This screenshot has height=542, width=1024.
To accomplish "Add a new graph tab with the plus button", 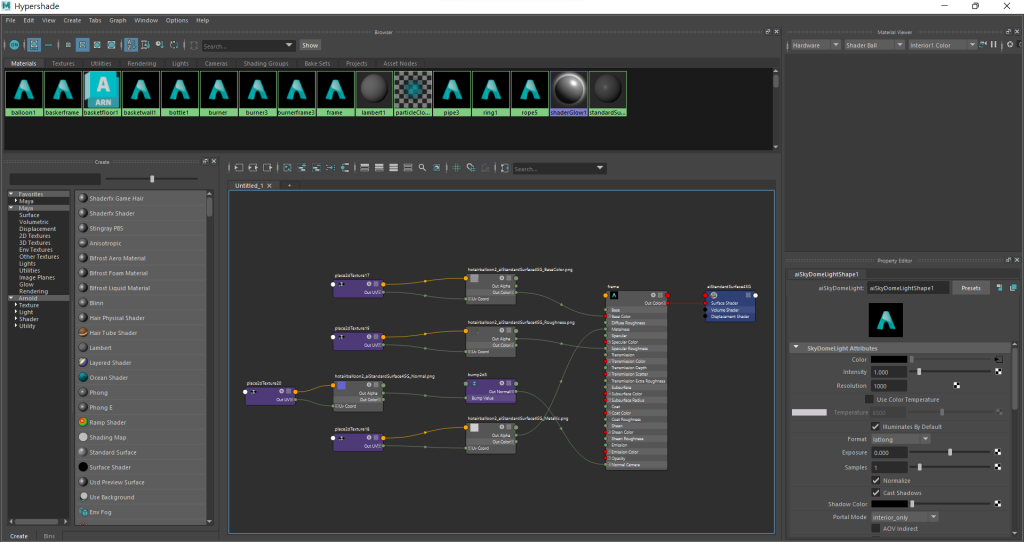I will (x=289, y=185).
